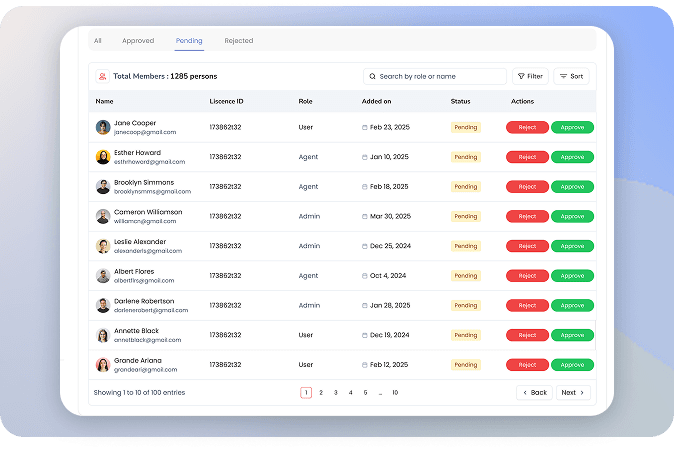Click calendar icon beside Dec 25, 2024
Image resolution: width=674 pixels, height=450 pixels.
(x=365, y=246)
